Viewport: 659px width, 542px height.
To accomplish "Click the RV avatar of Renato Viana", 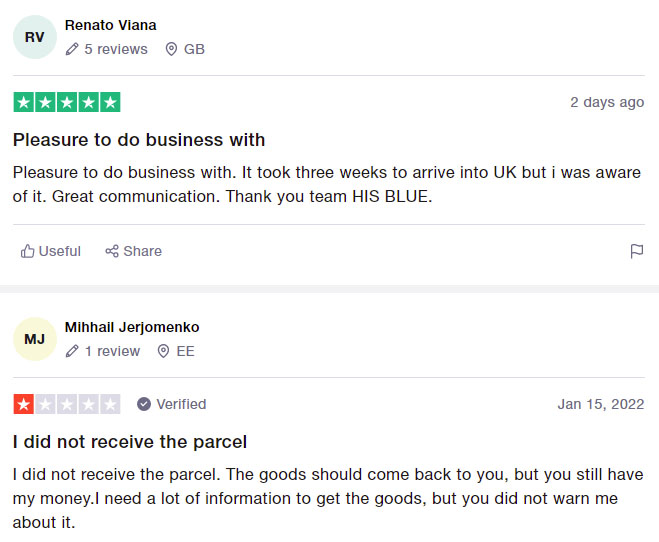I will 35,37.
